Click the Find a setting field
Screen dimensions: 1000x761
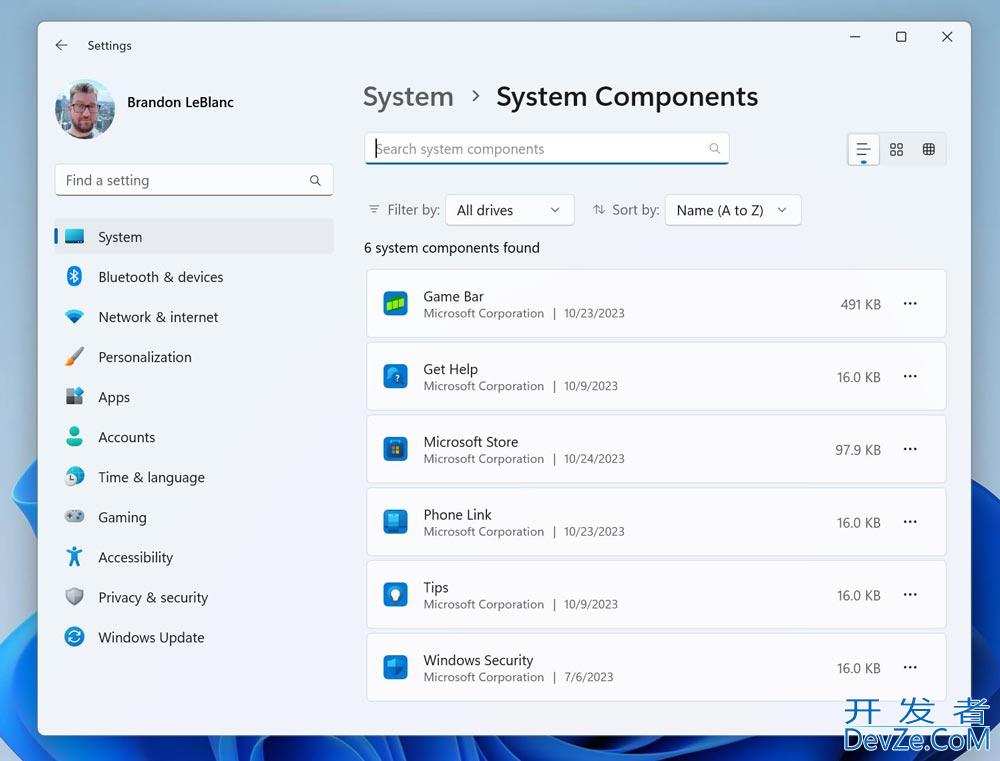pyautogui.click(x=194, y=181)
